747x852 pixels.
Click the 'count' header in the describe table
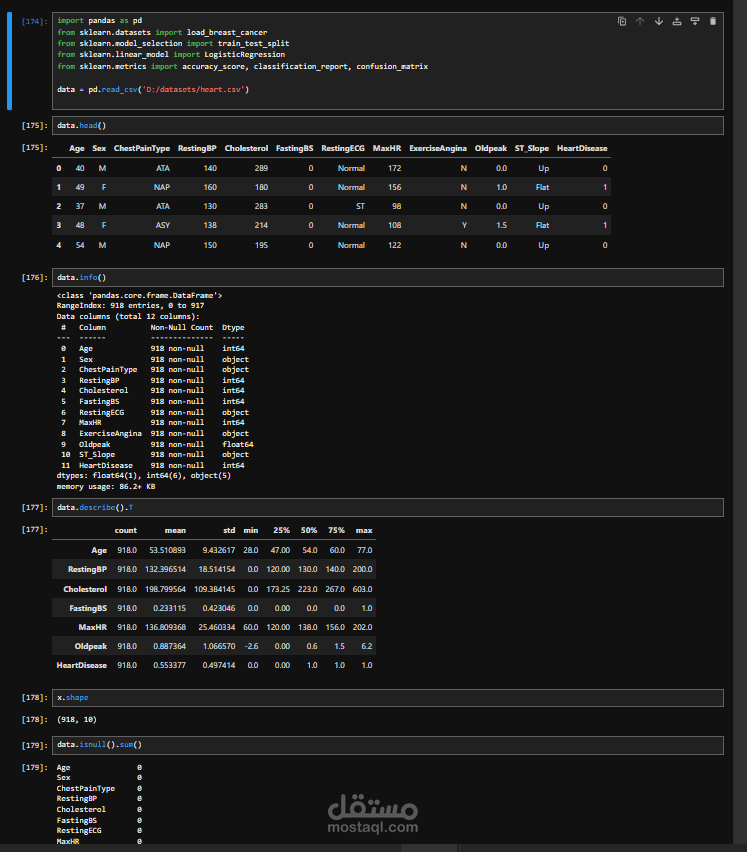[125, 530]
